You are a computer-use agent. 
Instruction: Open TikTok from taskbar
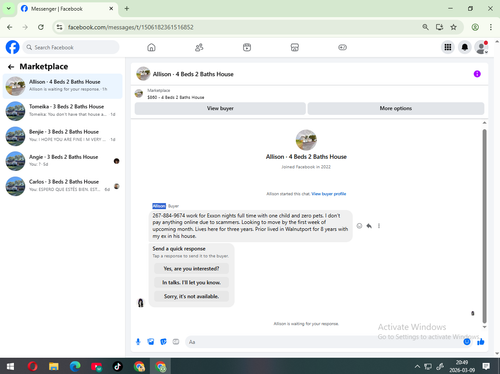tap(118, 367)
